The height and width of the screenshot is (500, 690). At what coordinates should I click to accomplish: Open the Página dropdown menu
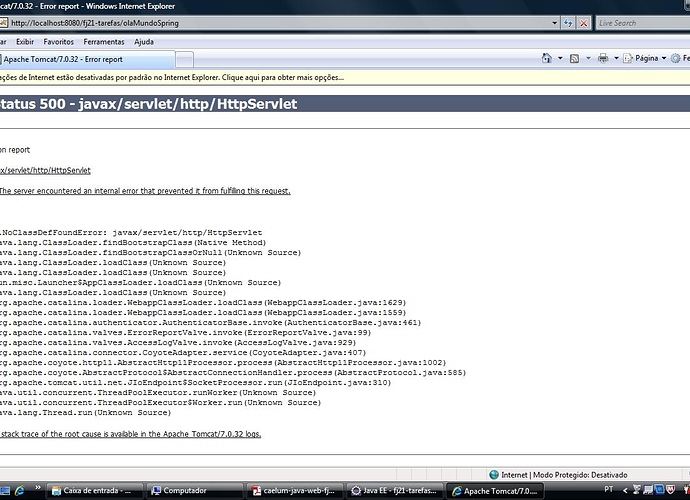[x=645, y=58]
